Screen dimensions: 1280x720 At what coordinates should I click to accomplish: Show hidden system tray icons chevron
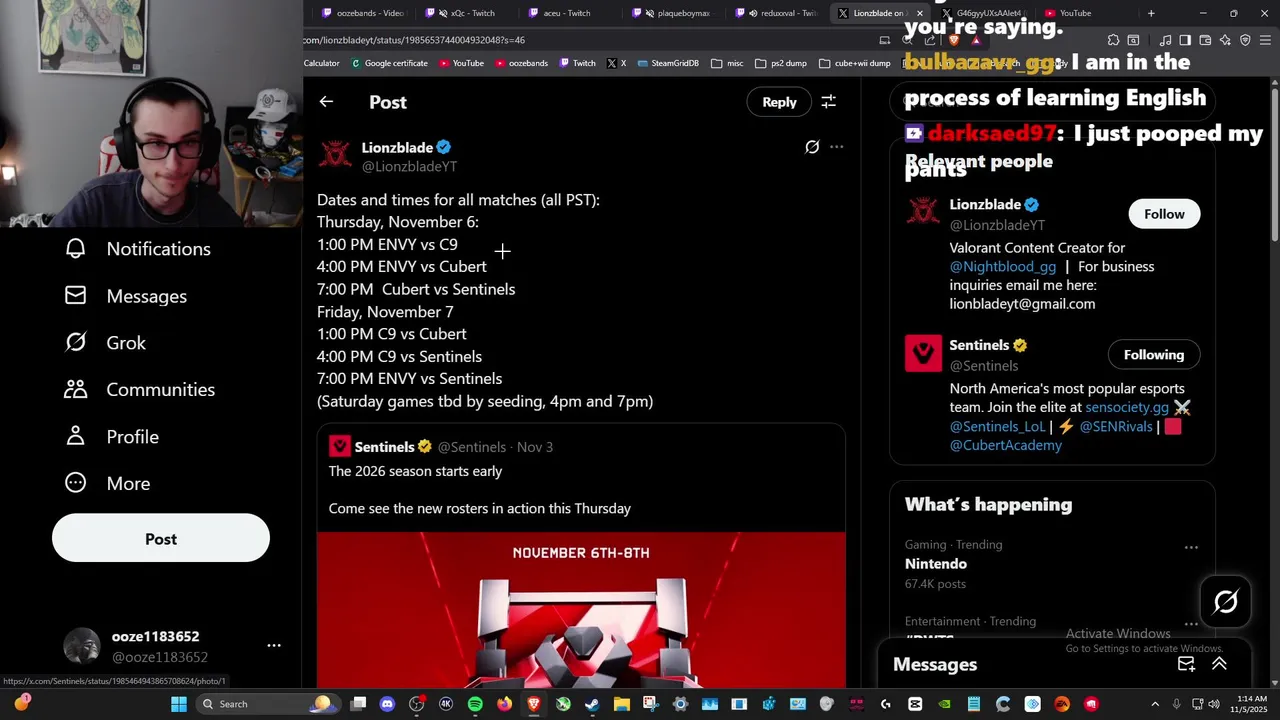pyautogui.click(x=1155, y=704)
